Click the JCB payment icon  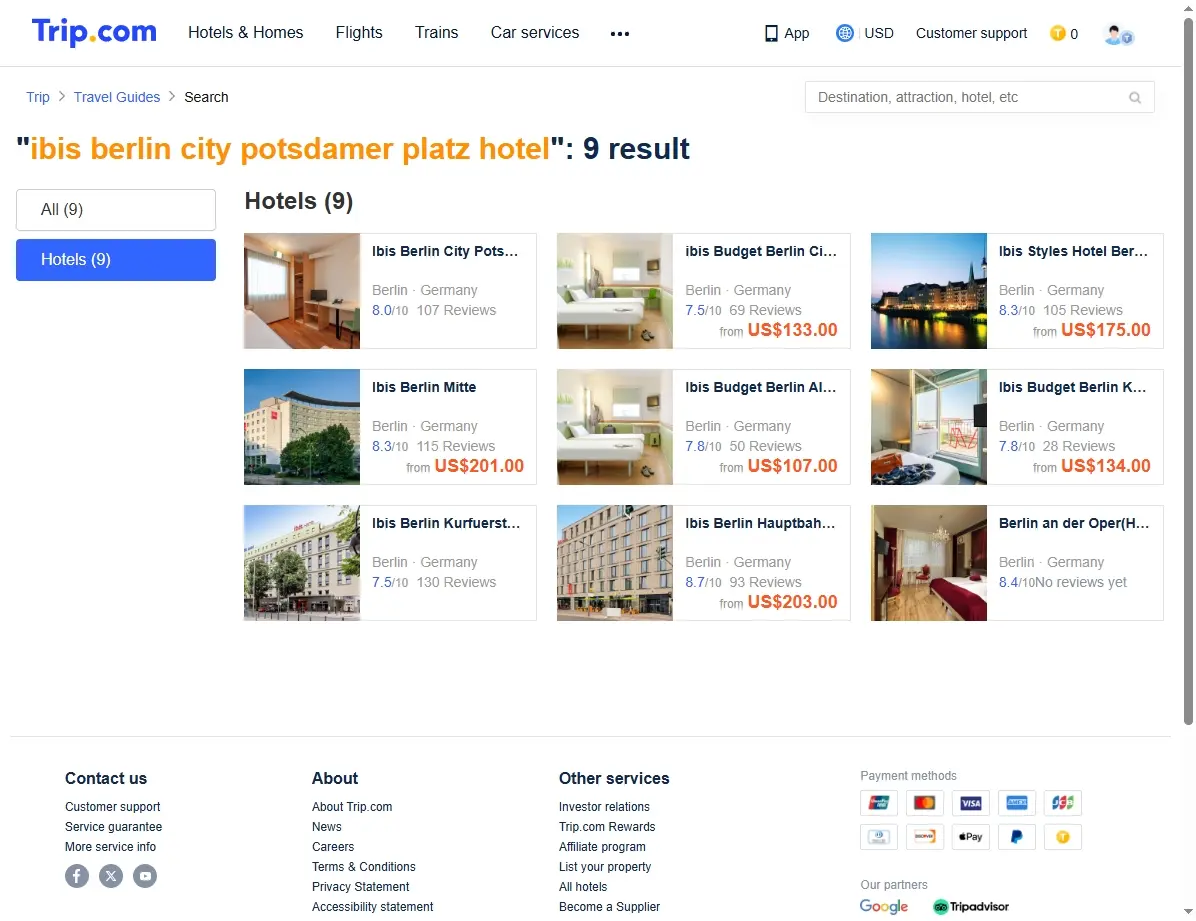point(1063,803)
